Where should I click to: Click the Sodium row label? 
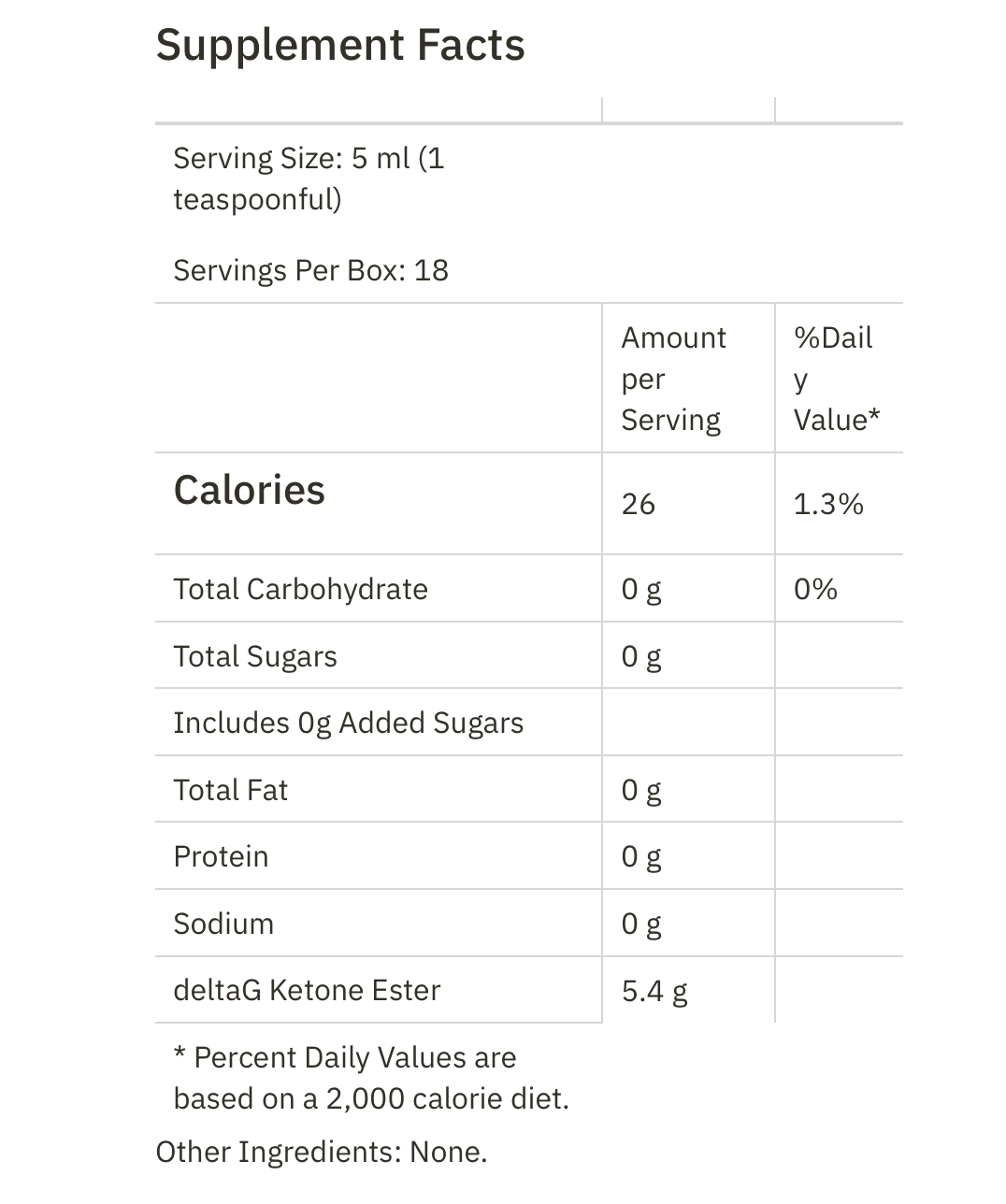click(x=223, y=924)
